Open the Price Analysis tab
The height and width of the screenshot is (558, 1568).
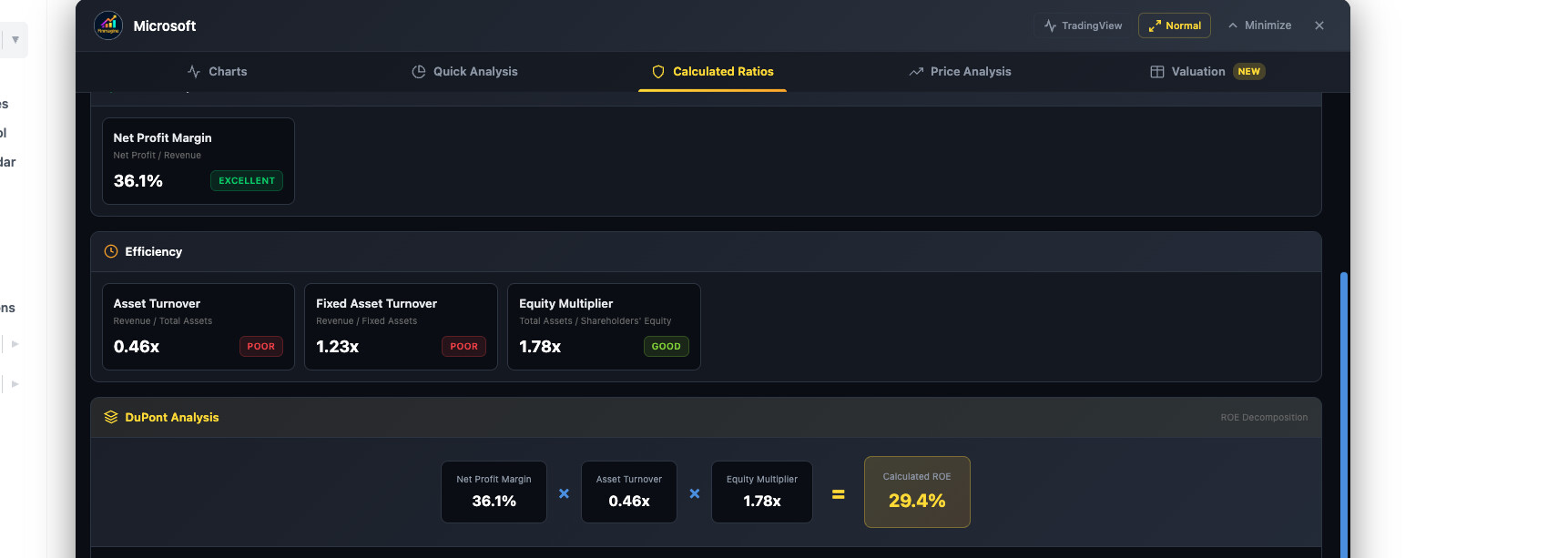[x=961, y=72]
